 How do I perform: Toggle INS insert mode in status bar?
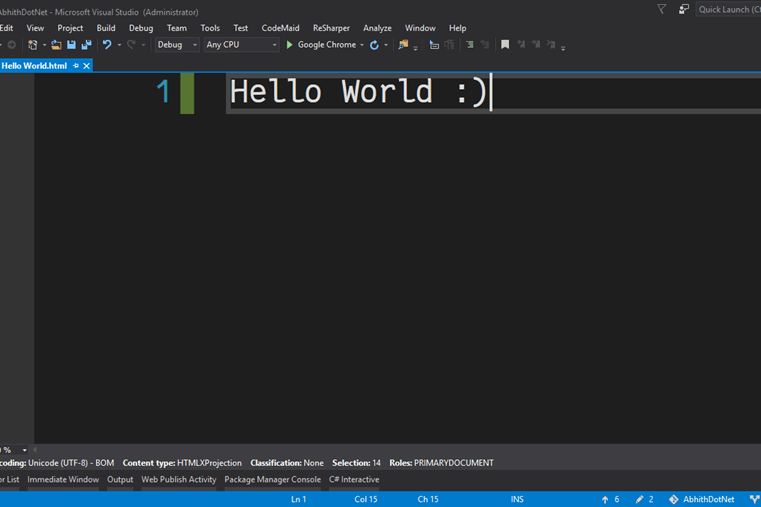(517, 499)
